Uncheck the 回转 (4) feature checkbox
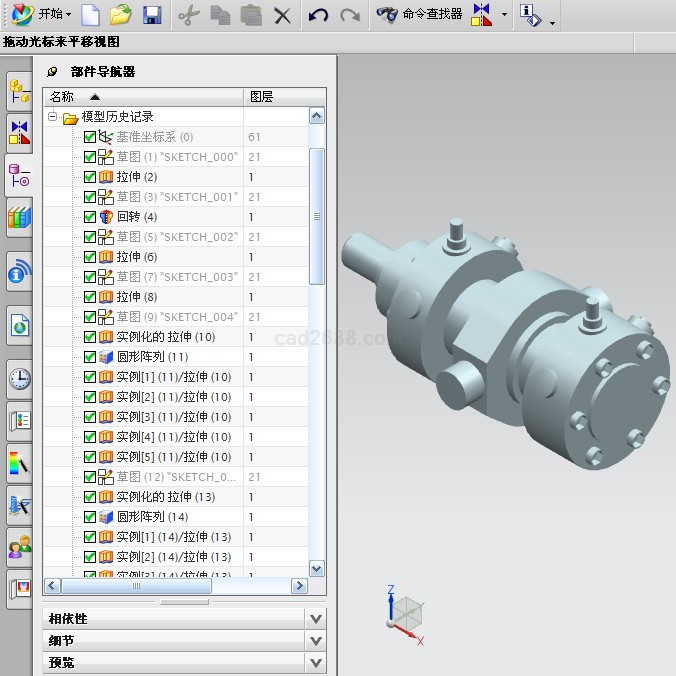 pos(90,217)
